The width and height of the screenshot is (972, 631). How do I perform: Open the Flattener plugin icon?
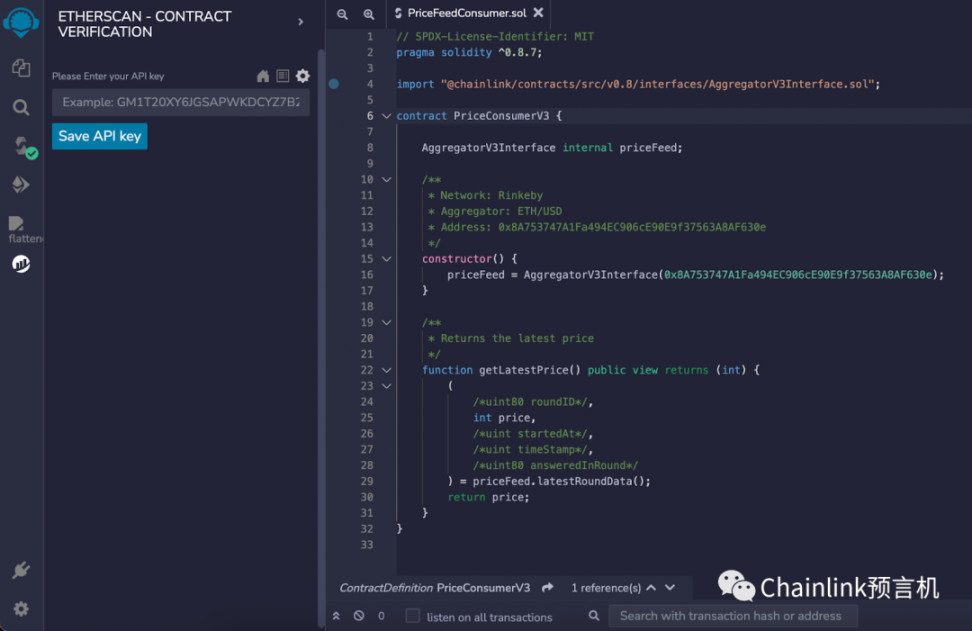(x=21, y=226)
